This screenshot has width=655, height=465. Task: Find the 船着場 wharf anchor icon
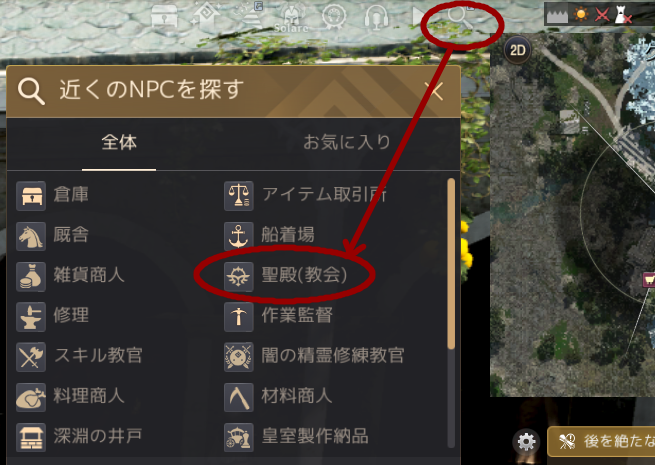pos(239,236)
